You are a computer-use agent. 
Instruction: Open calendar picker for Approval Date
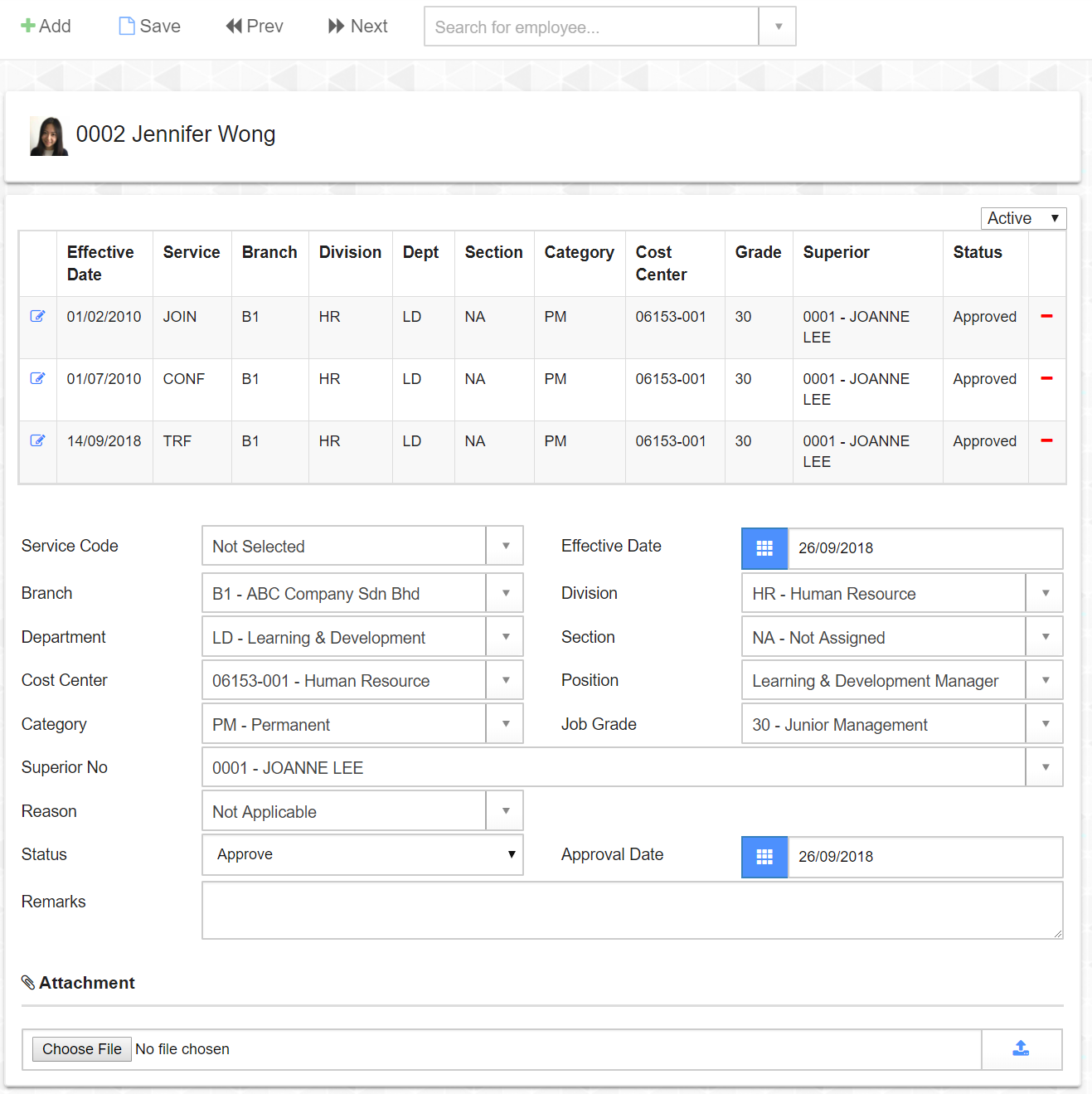[764, 857]
